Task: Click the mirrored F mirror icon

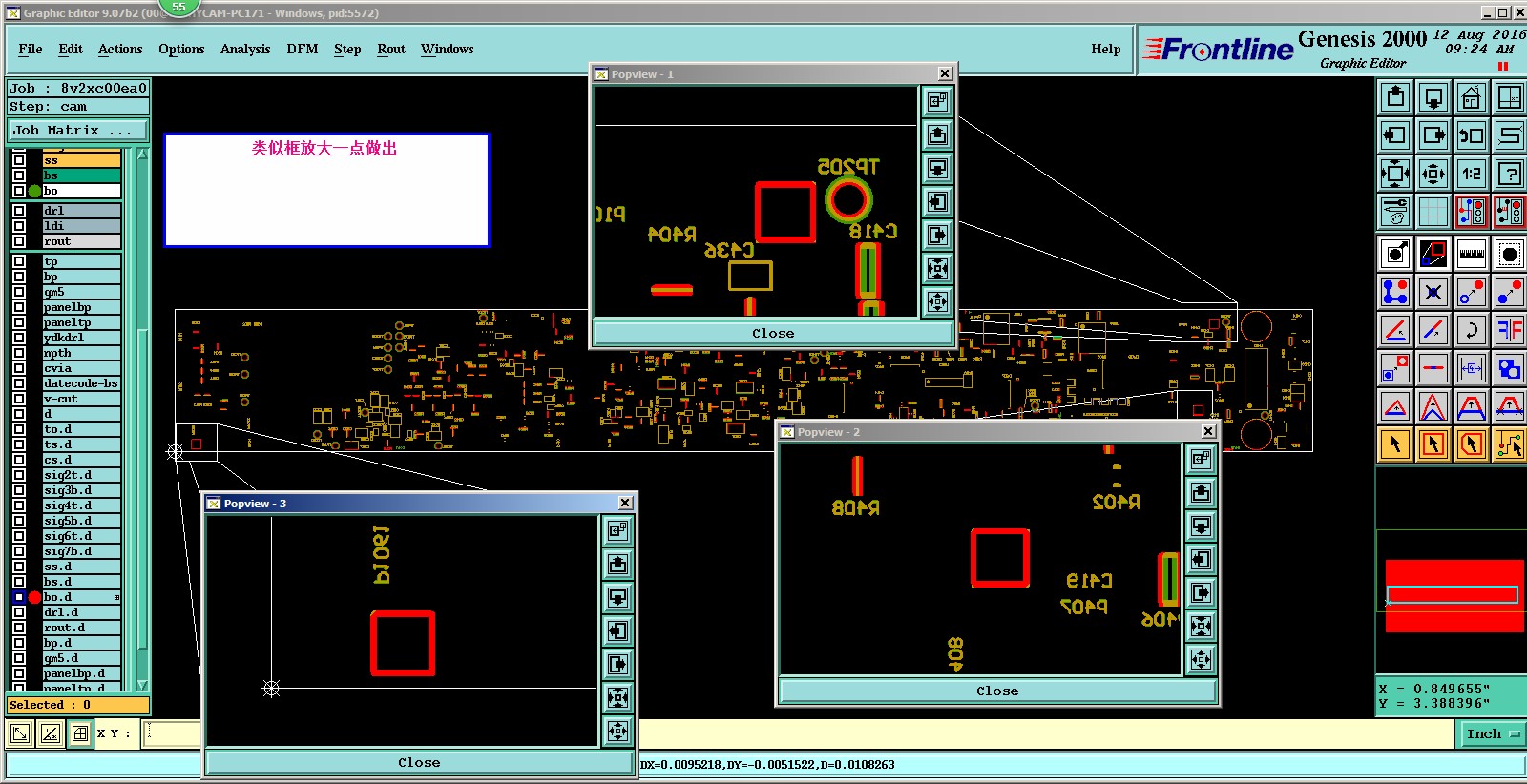Action: click(1510, 330)
